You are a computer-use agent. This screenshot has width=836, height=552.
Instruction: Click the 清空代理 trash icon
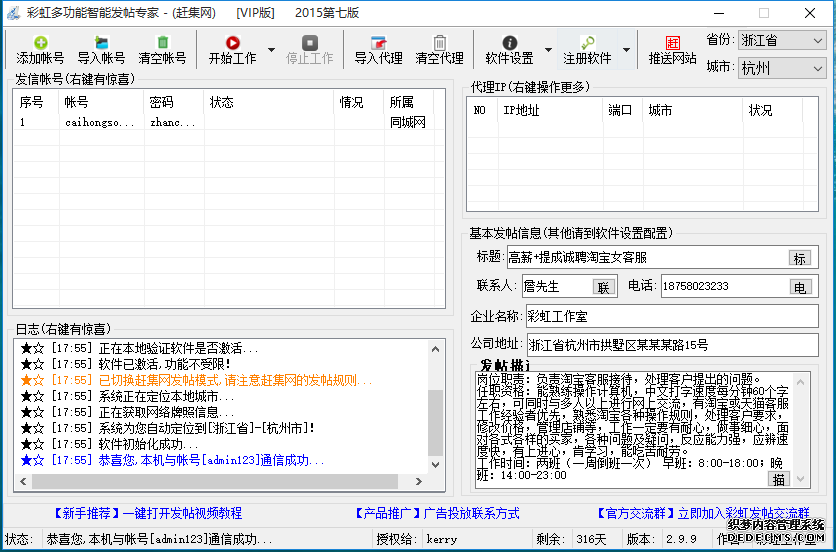coord(440,43)
